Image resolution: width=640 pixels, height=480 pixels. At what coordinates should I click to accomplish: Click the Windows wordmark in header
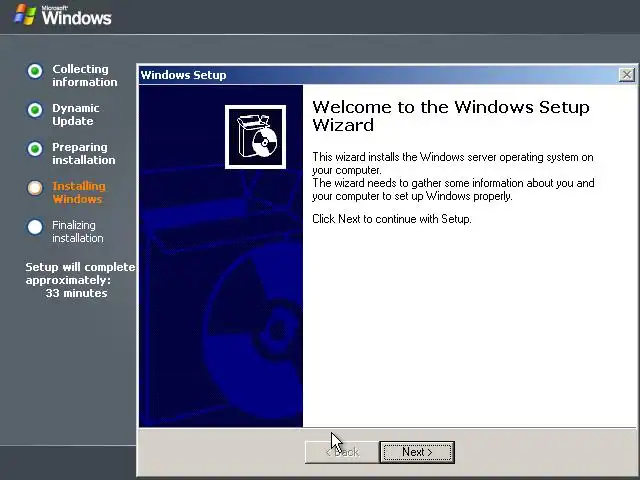click(76, 17)
